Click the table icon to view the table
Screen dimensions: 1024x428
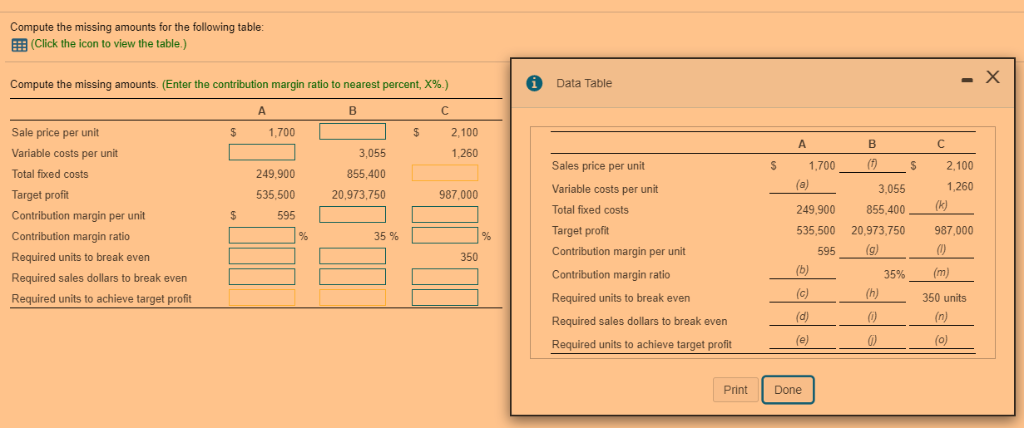click(x=18, y=44)
